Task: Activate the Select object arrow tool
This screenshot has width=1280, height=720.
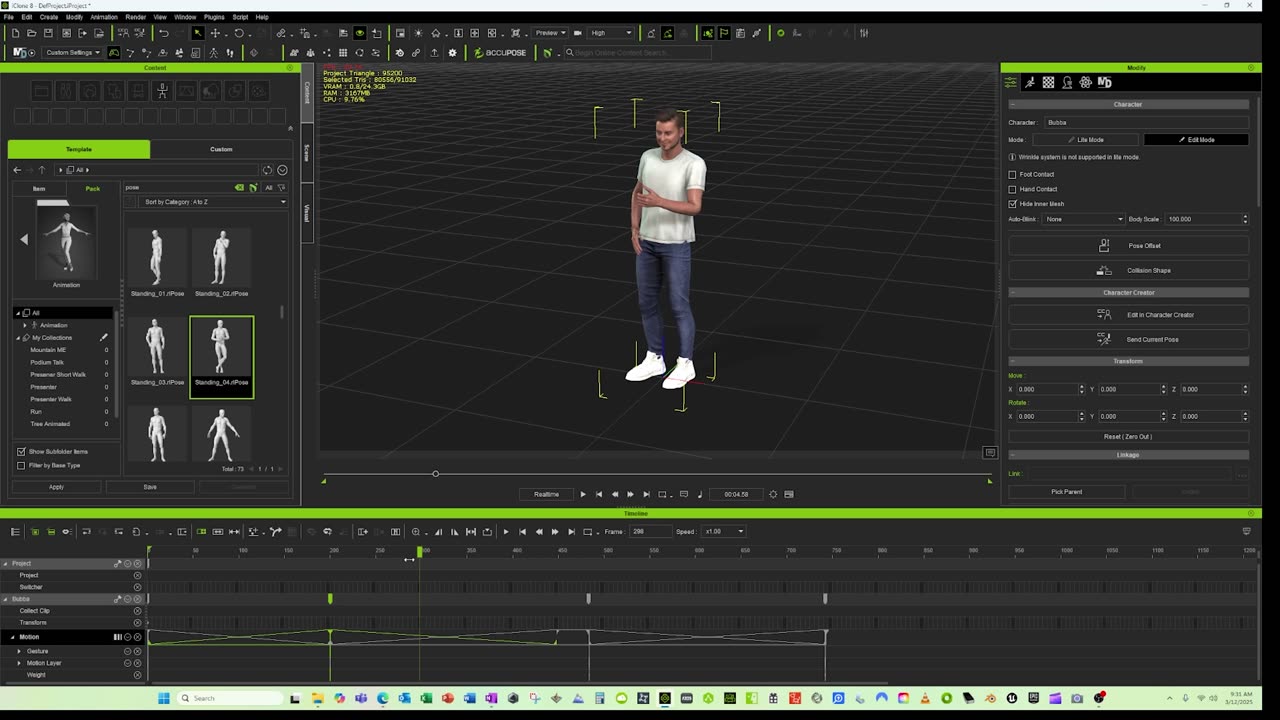Action: [x=198, y=33]
